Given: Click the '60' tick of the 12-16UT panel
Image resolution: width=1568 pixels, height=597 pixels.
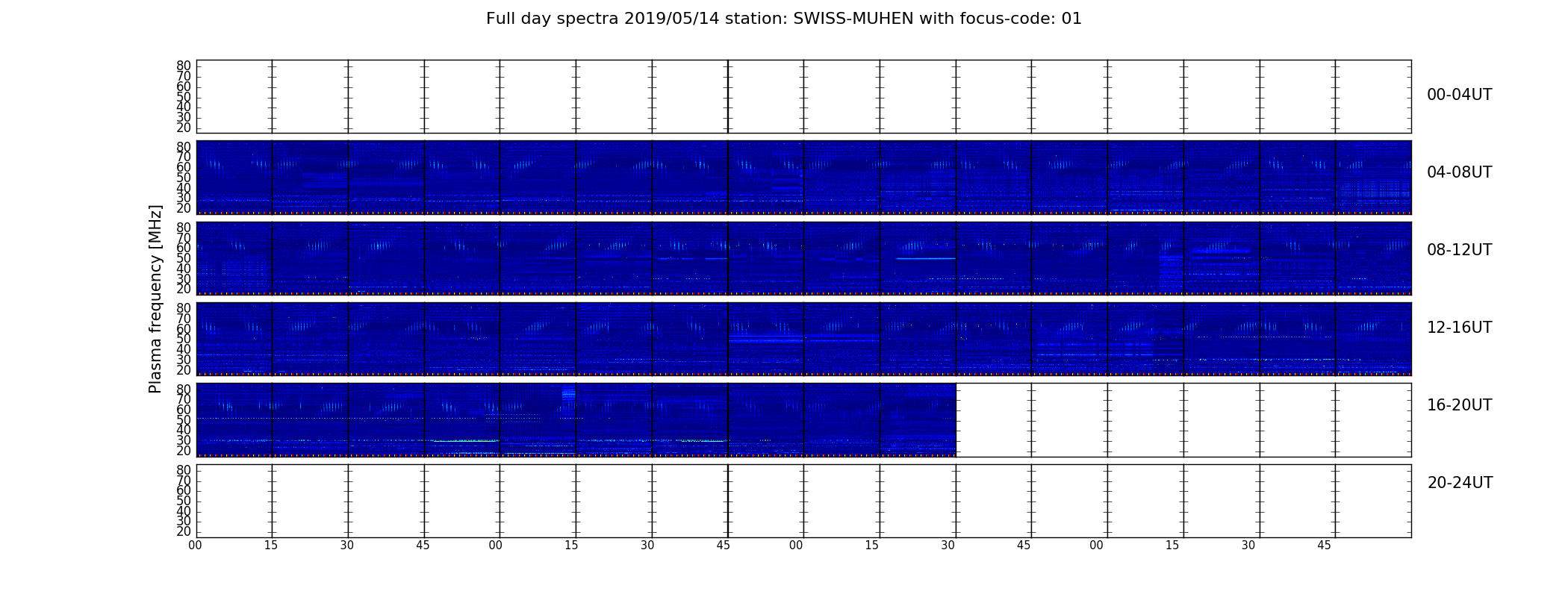Looking at the screenshot, I should 184,328.
